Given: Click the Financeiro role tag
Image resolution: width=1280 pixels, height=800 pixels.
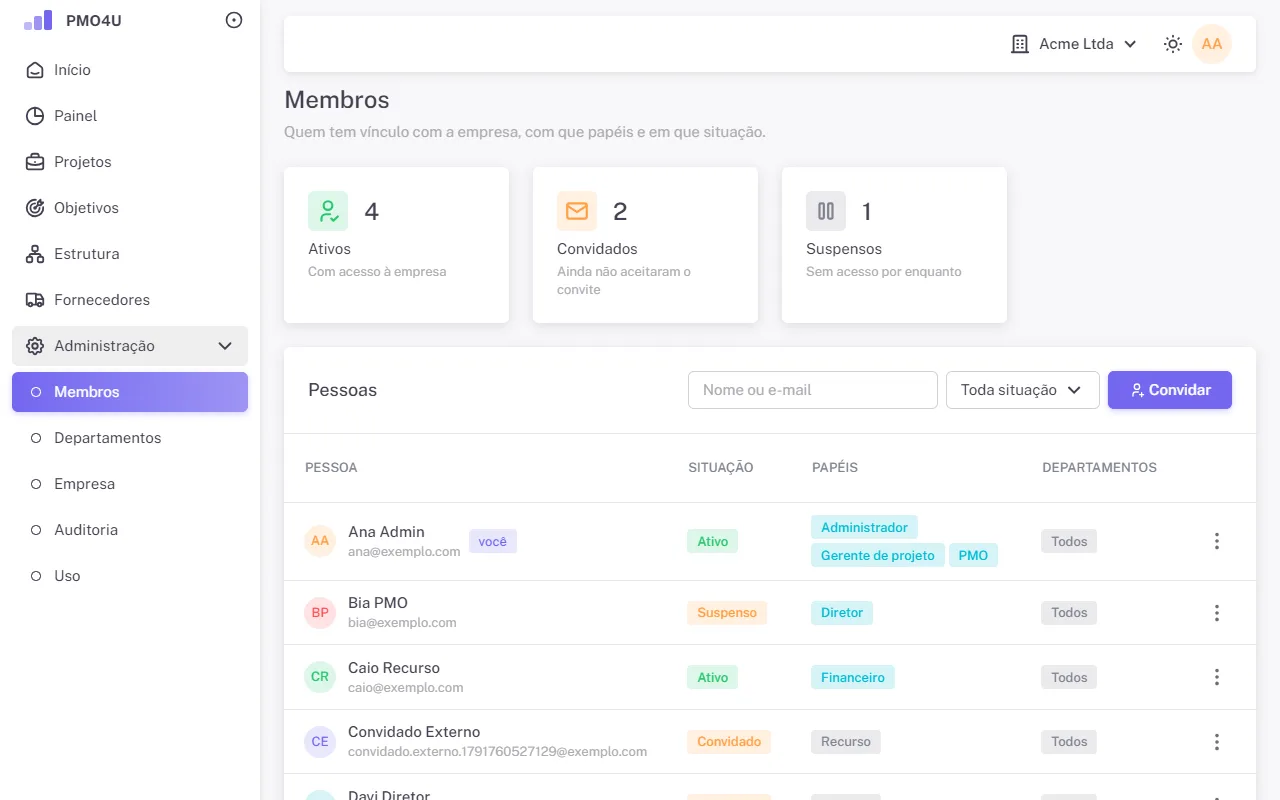Looking at the screenshot, I should coord(853,677).
